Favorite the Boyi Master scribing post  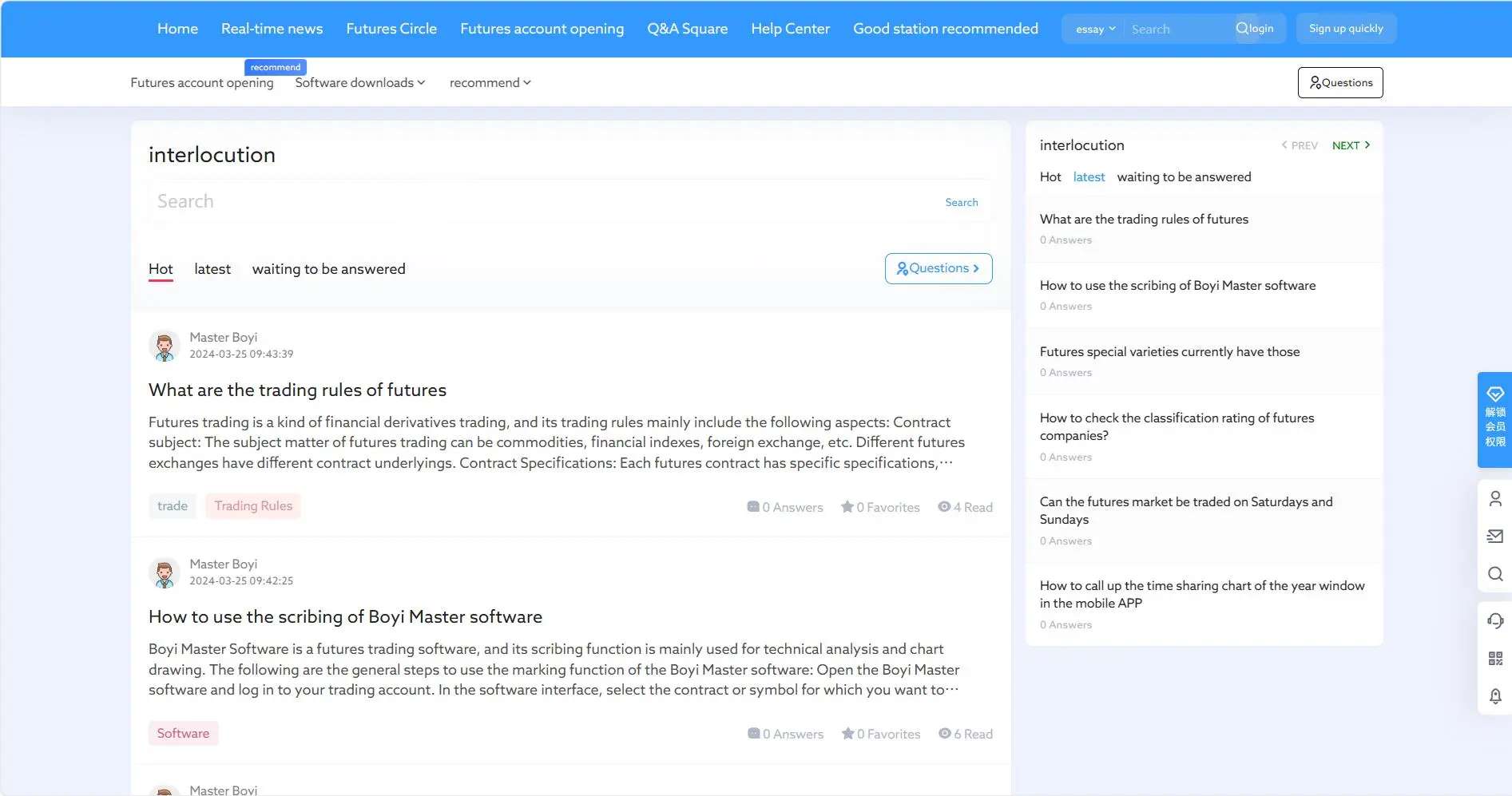[881, 734]
